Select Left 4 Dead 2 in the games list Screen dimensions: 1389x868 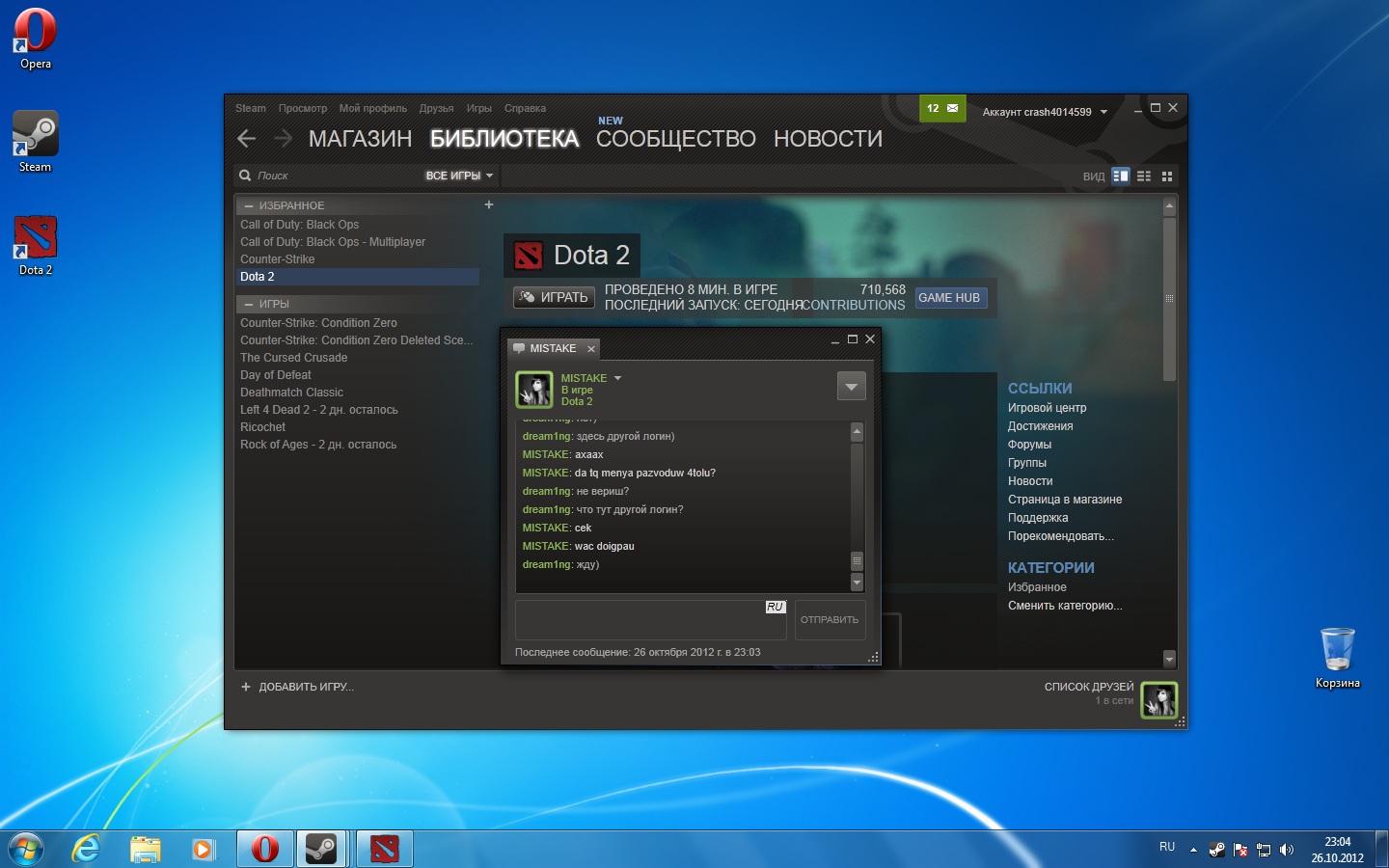click(357, 410)
